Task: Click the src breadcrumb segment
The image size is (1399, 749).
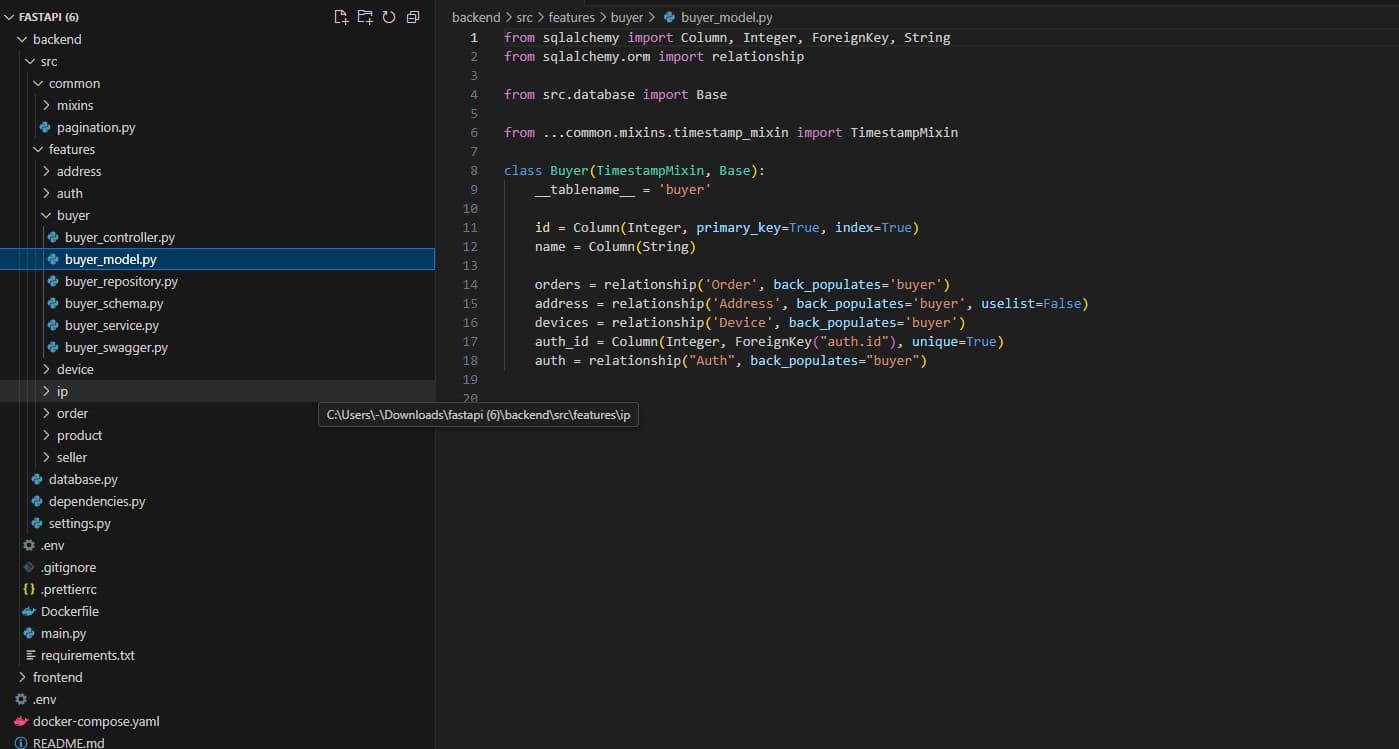Action: pyautogui.click(x=524, y=17)
